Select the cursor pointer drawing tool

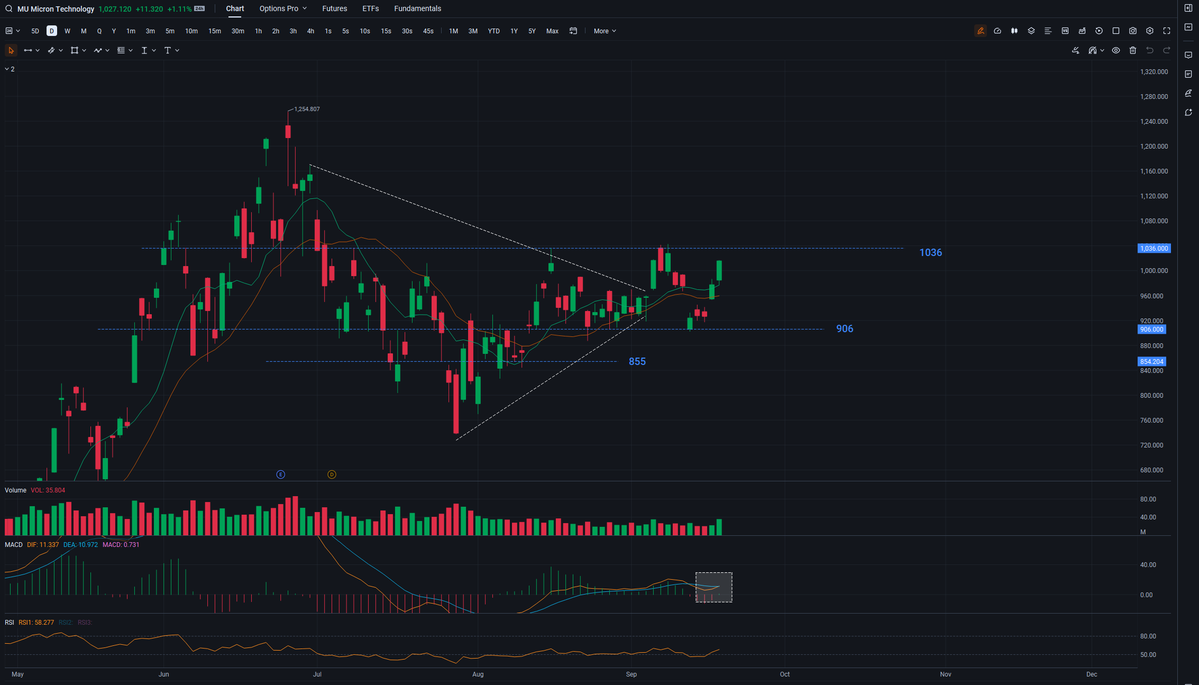tap(11, 50)
